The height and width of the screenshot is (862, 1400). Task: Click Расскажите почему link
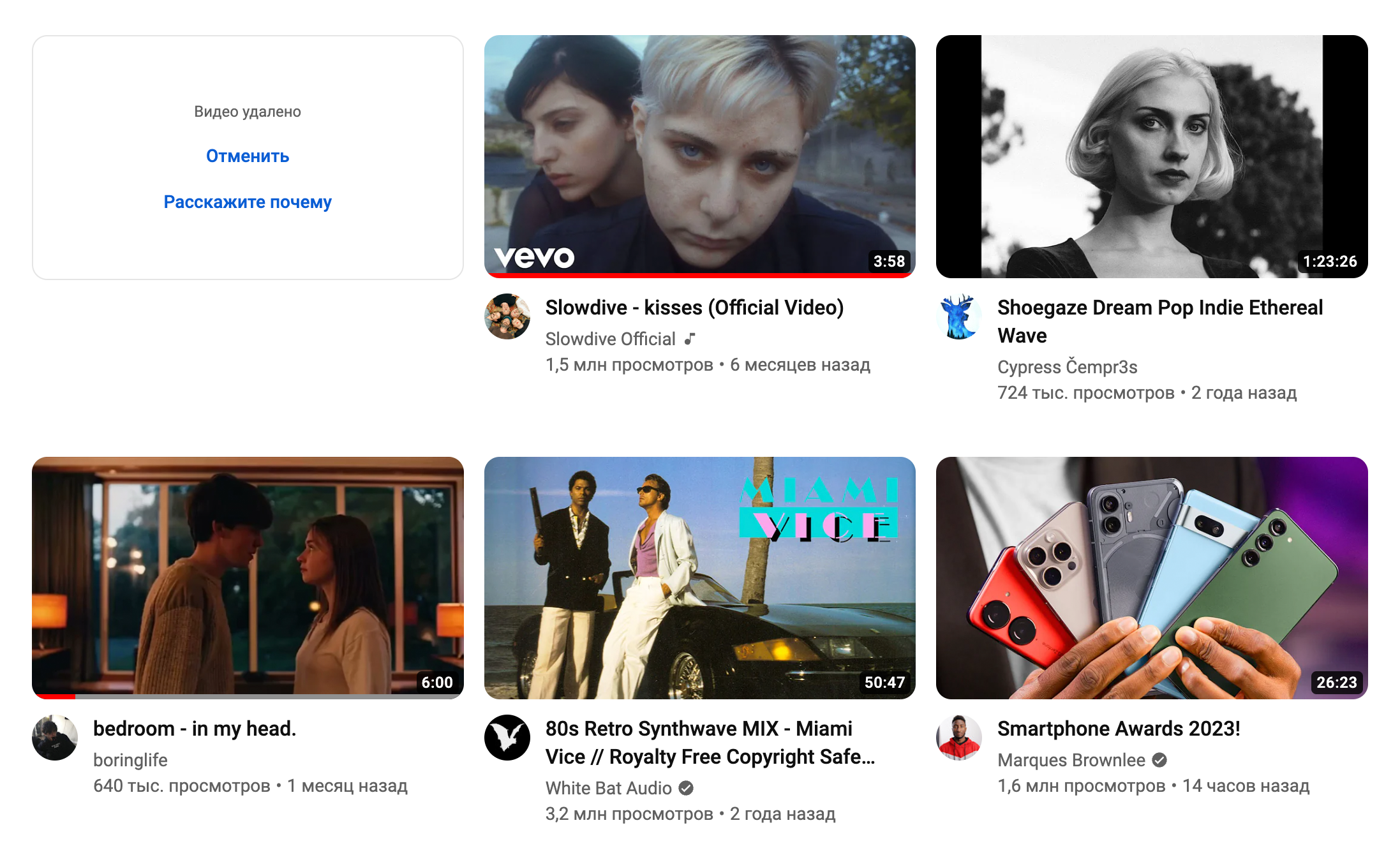(x=248, y=202)
